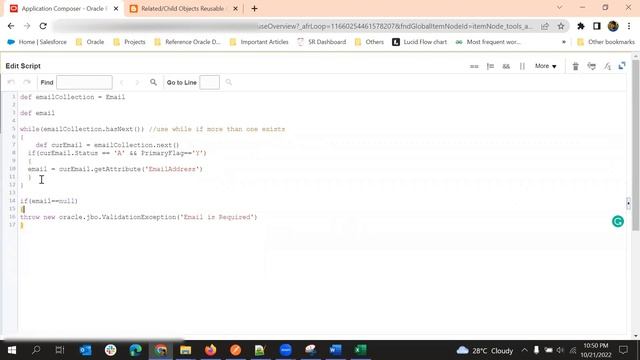Open Firefox from the taskbar
The height and width of the screenshot is (360, 640).
point(211,350)
